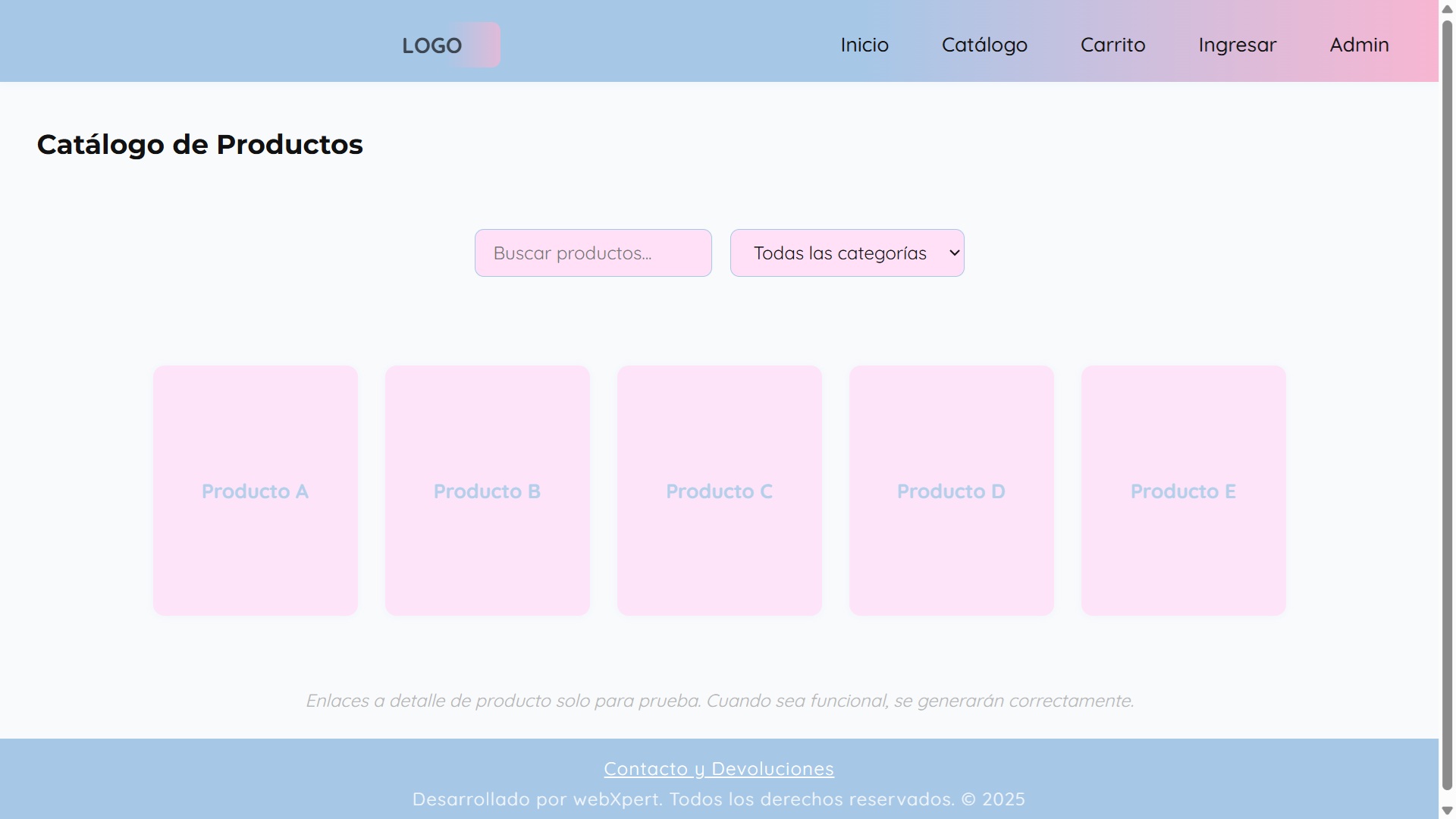The width and height of the screenshot is (1456, 819).
Task: Switch to the Catálogo section
Action: [x=984, y=45]
